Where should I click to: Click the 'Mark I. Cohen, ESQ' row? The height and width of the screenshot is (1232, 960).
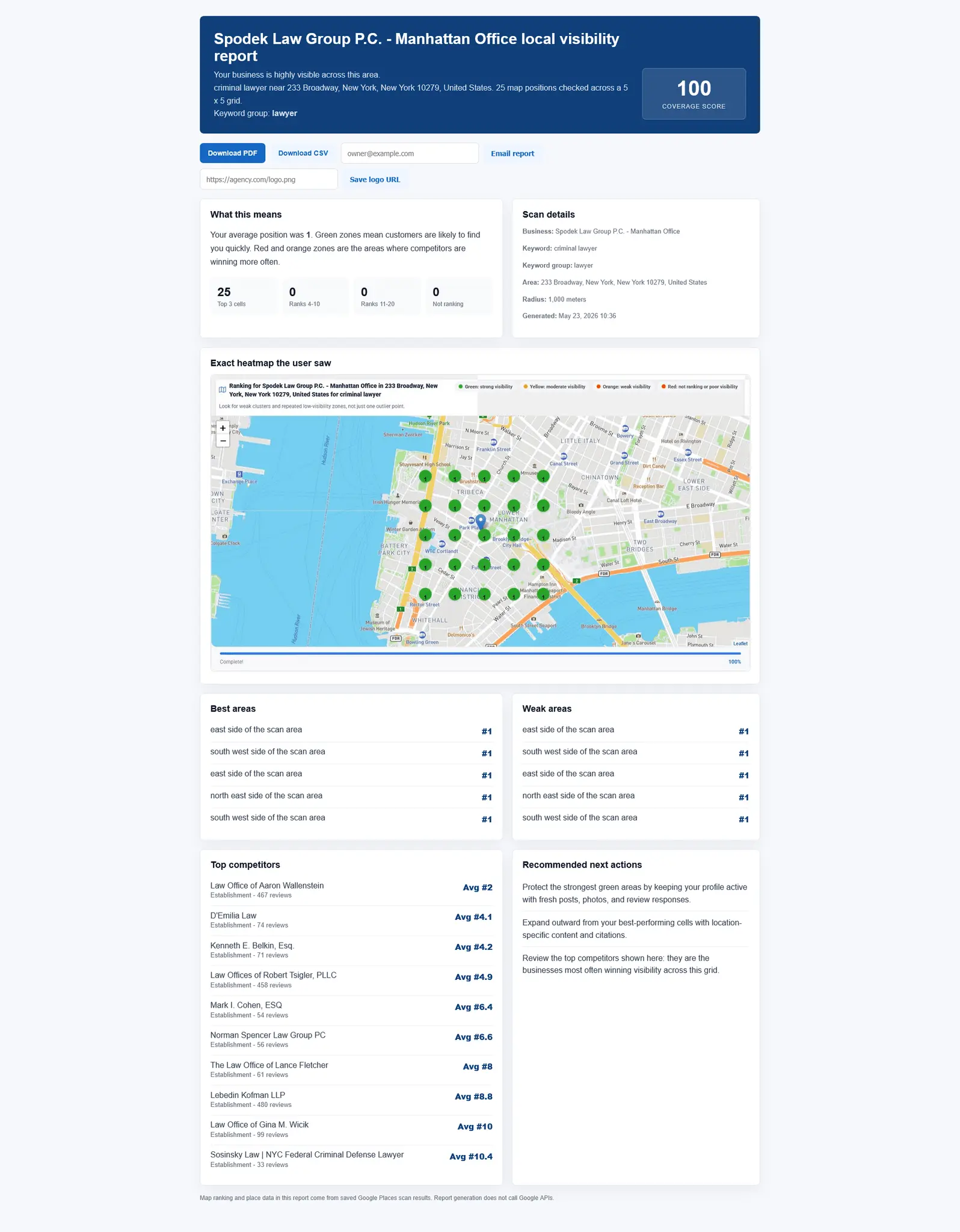coord(351,1010)
